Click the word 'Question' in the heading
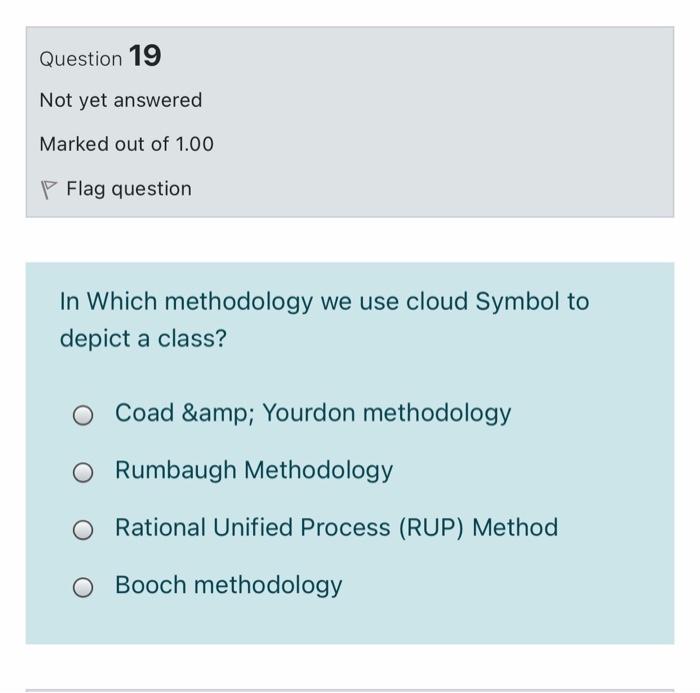The width and height of the screenshot is (700, 693). tap(81, 59)
